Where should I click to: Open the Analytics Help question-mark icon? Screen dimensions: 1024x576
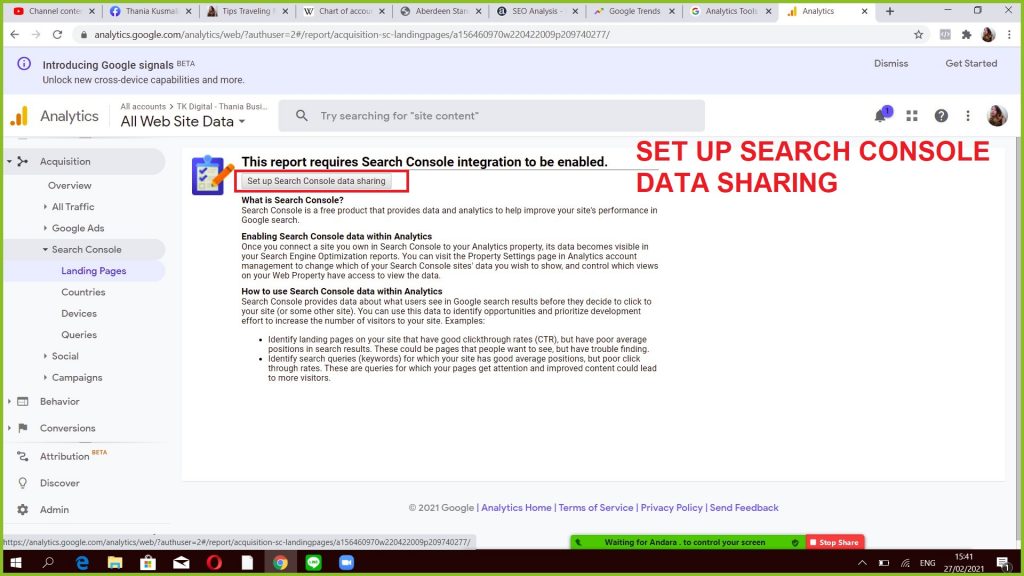tap(940, 115)
